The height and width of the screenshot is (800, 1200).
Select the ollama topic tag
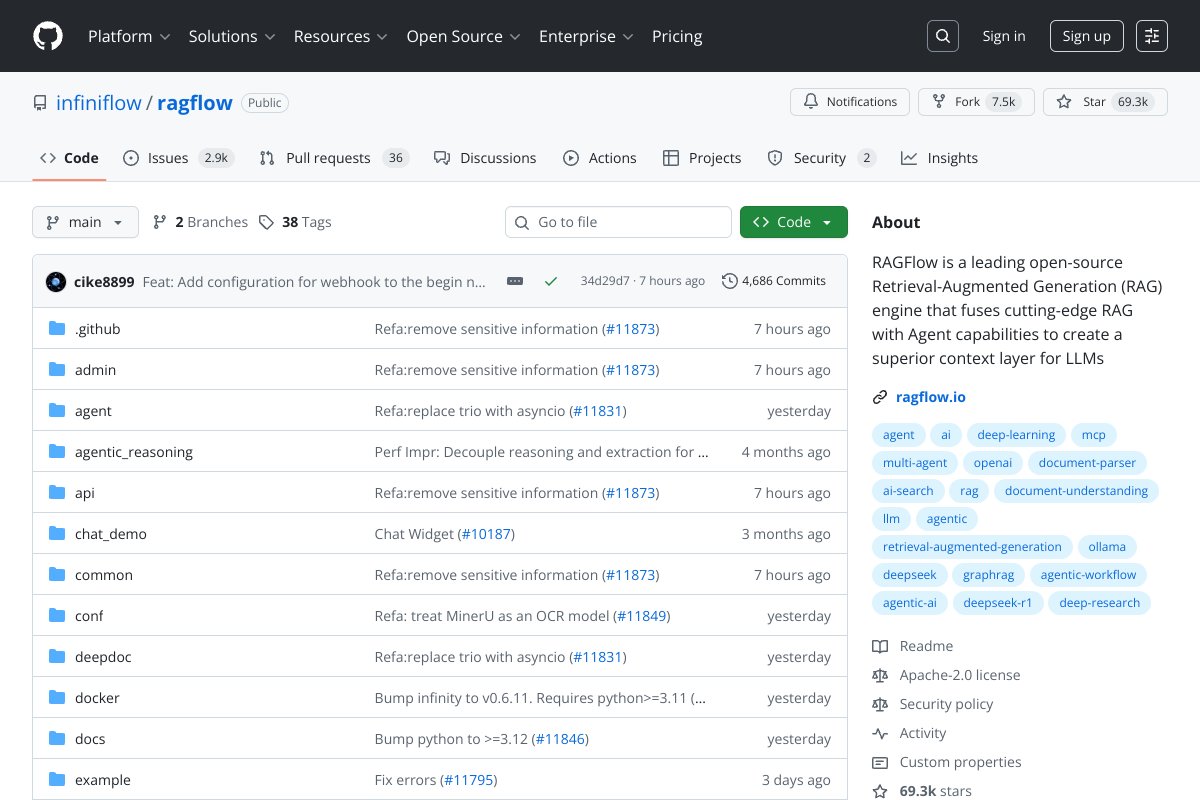point(1107,547)
